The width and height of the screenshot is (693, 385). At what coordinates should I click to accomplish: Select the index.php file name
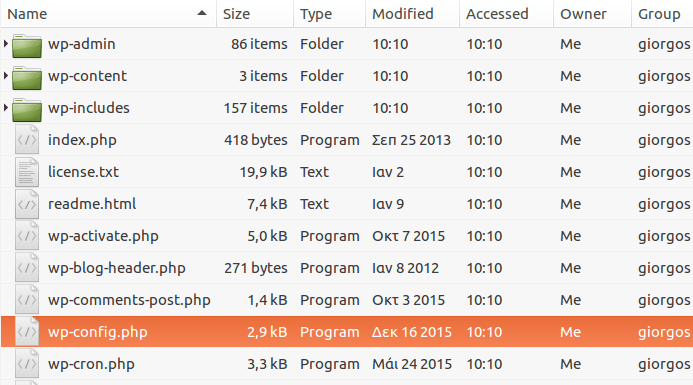82,140
